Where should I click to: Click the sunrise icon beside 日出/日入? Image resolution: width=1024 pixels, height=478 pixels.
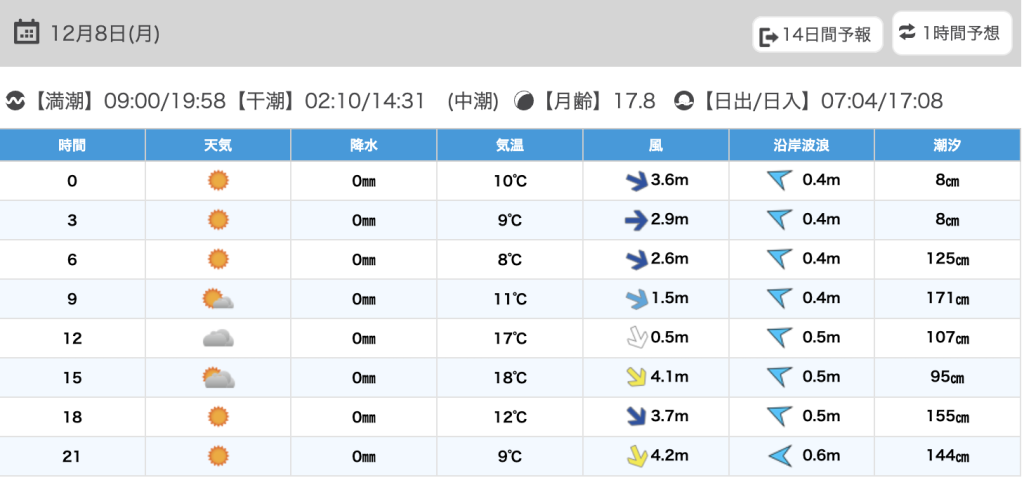coord(684,101)
